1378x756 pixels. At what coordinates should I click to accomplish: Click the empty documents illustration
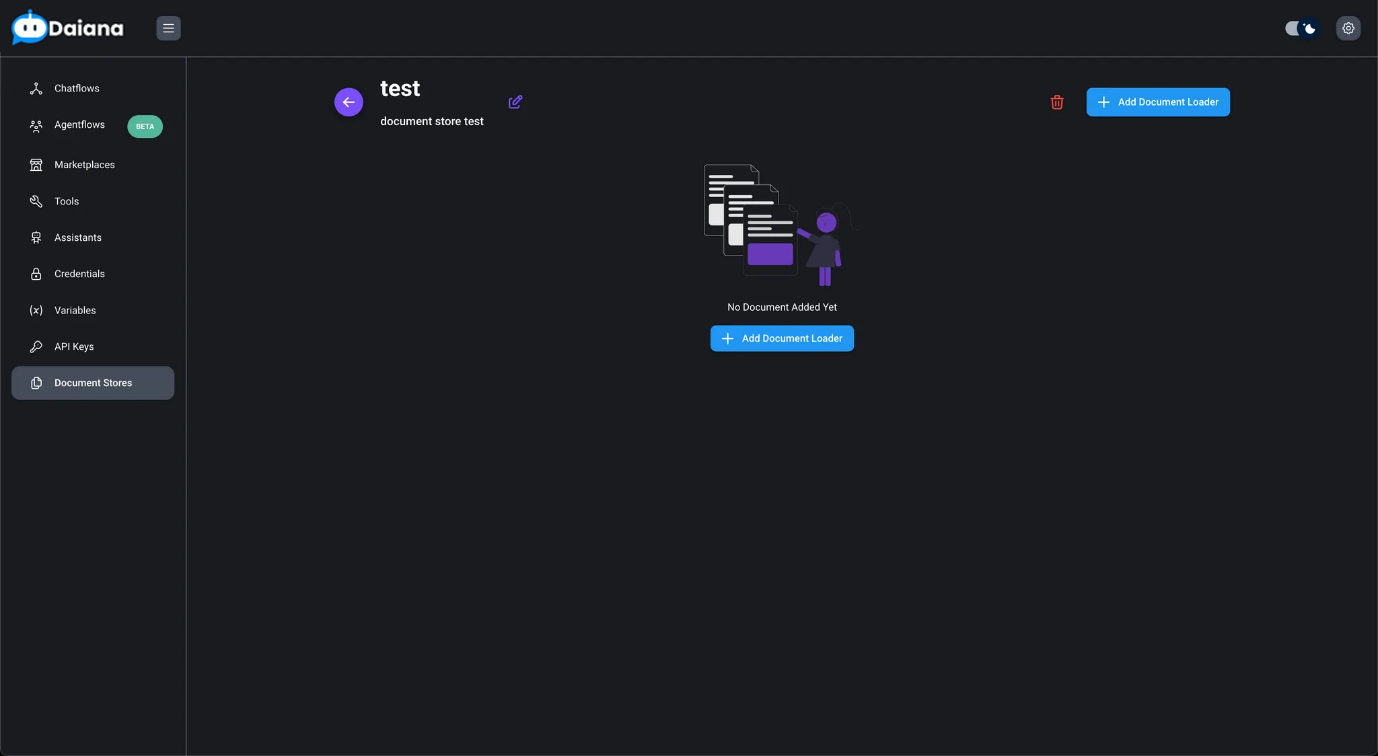(780, 226)
